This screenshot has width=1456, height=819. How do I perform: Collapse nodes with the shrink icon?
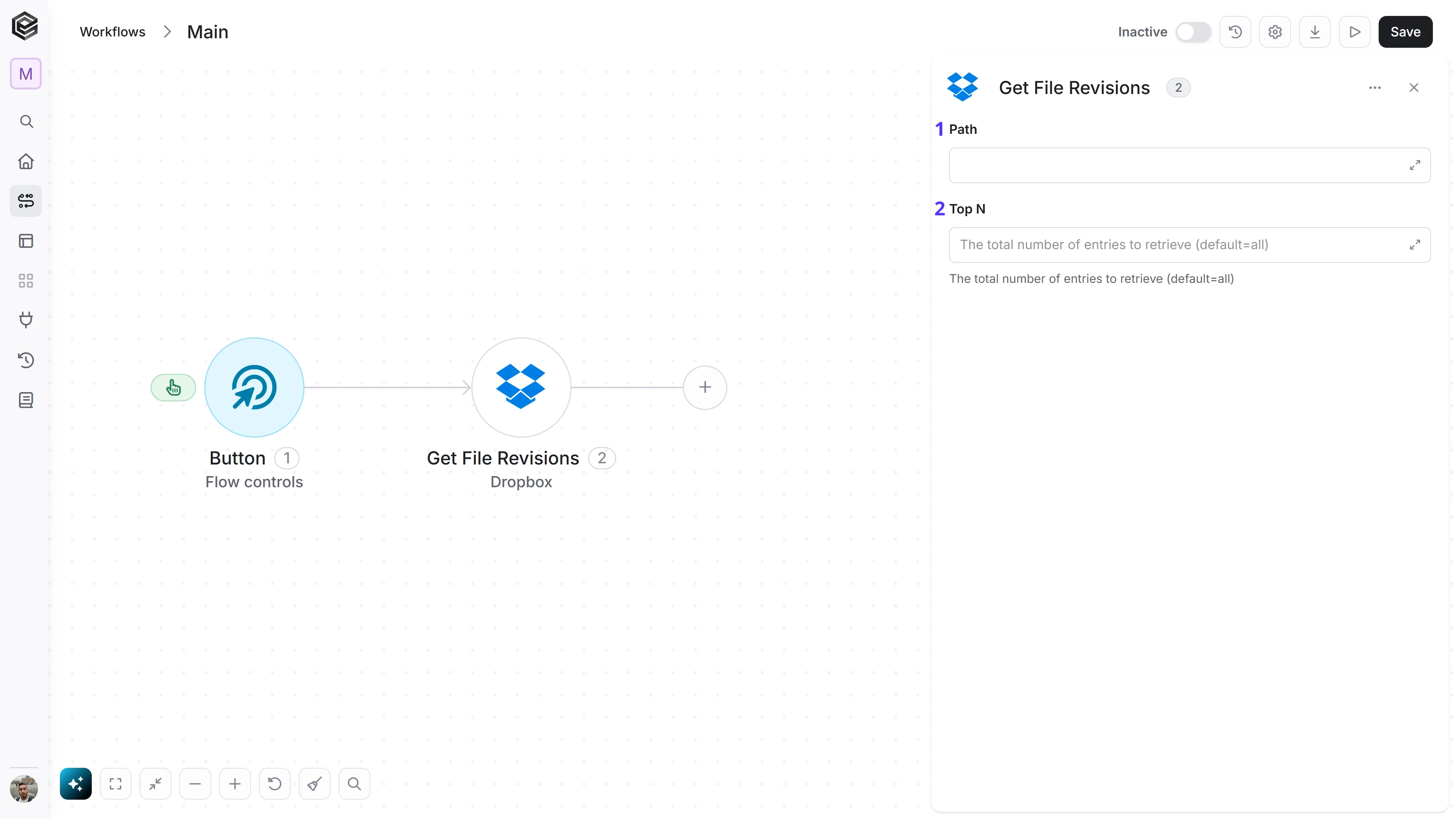point(155,783)
